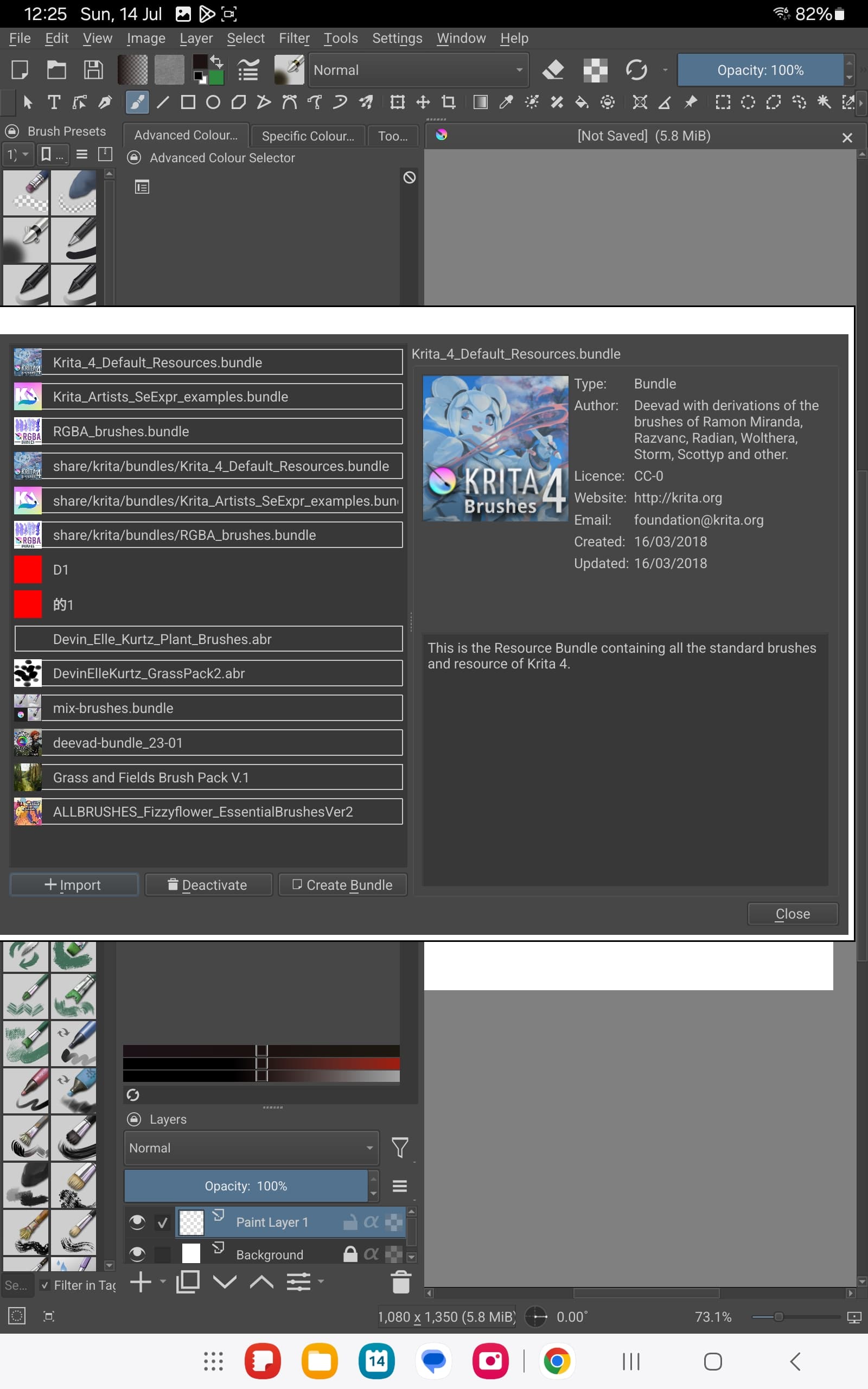Screen dimensions: 868x1389
Task: Click the Import button
Action: click(74, 884)
